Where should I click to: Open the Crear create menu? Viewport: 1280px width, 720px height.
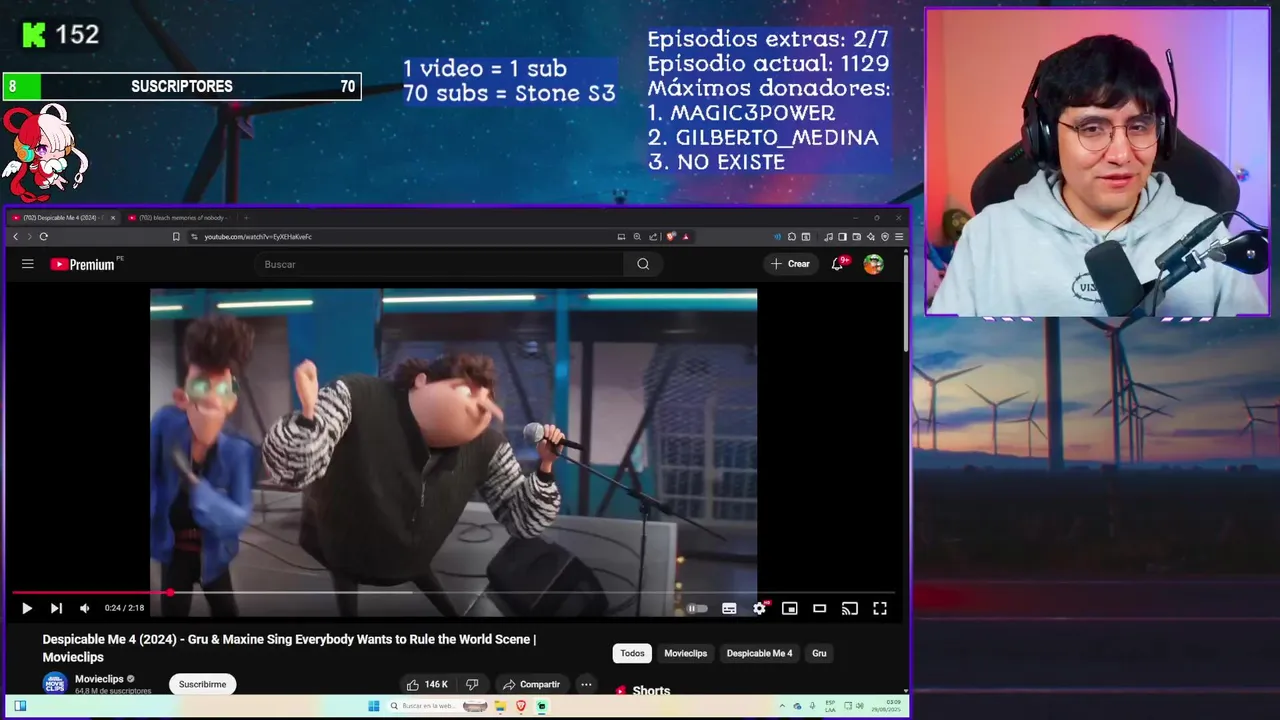pos(790,264)
